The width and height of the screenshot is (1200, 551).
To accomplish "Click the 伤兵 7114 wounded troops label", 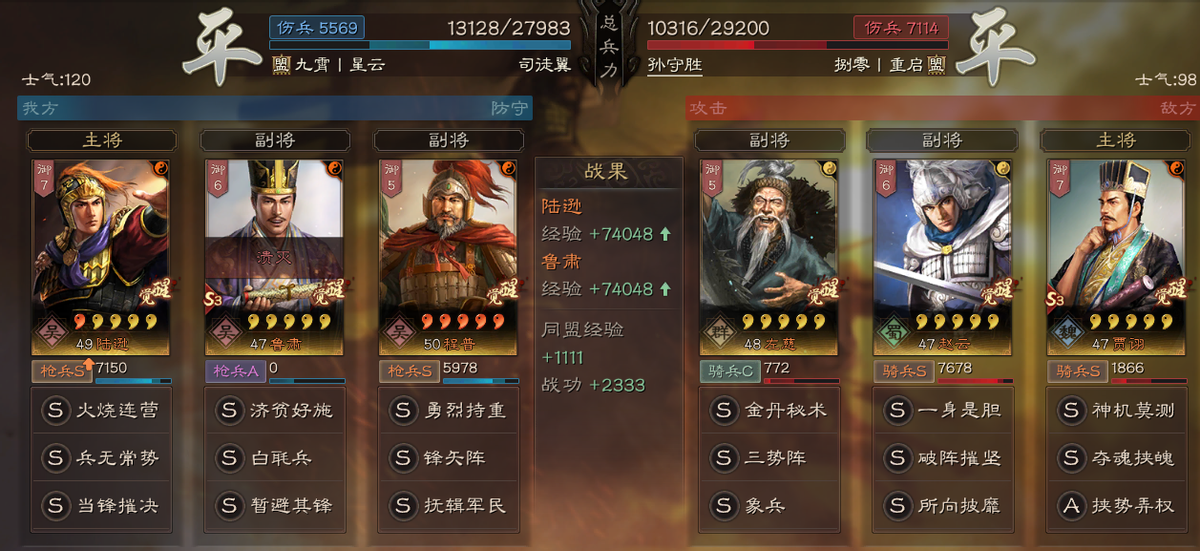I will pyautogui.click(x=901, y=28).
